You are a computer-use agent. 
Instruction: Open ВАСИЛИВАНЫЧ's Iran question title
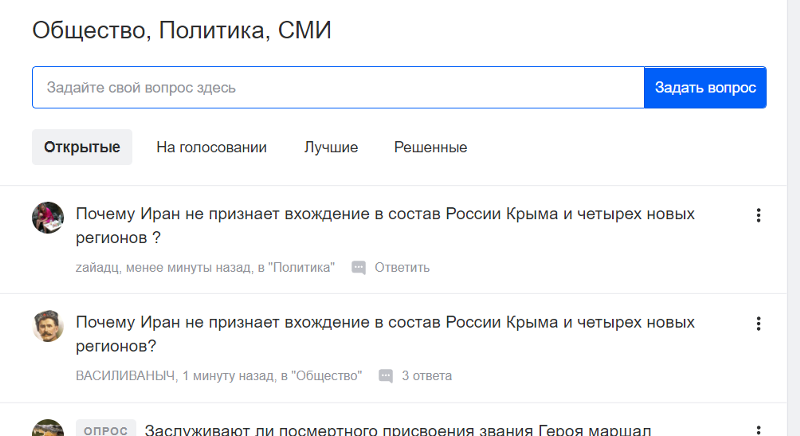385,334
